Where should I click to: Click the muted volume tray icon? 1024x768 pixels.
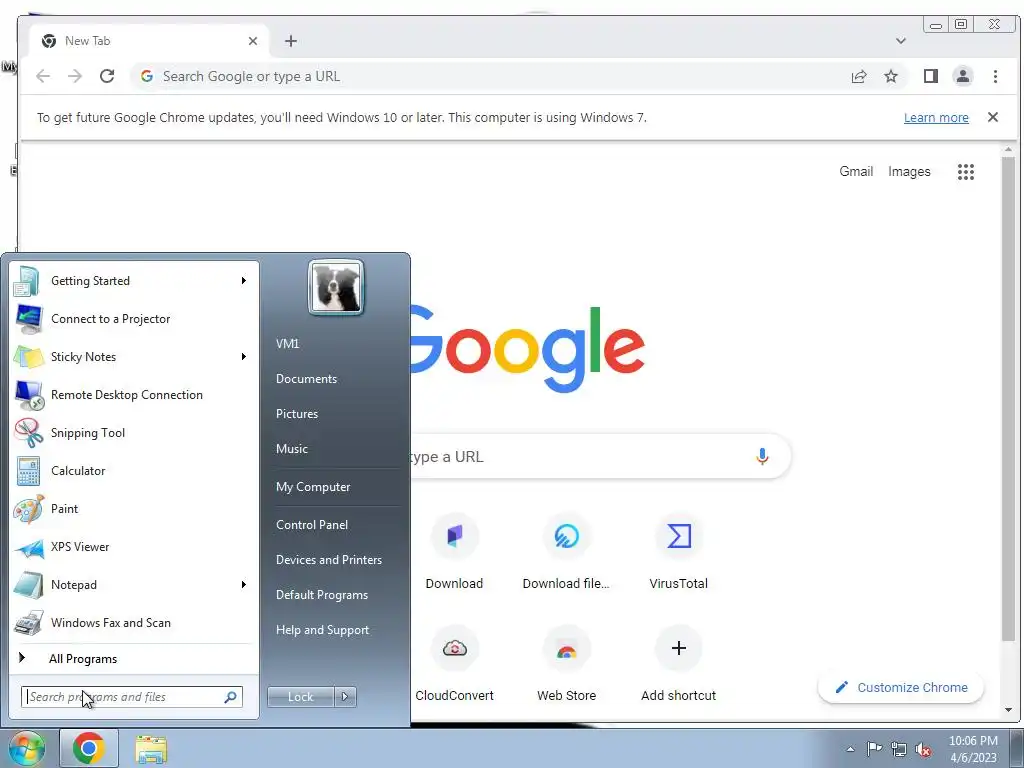click(923, 749)
